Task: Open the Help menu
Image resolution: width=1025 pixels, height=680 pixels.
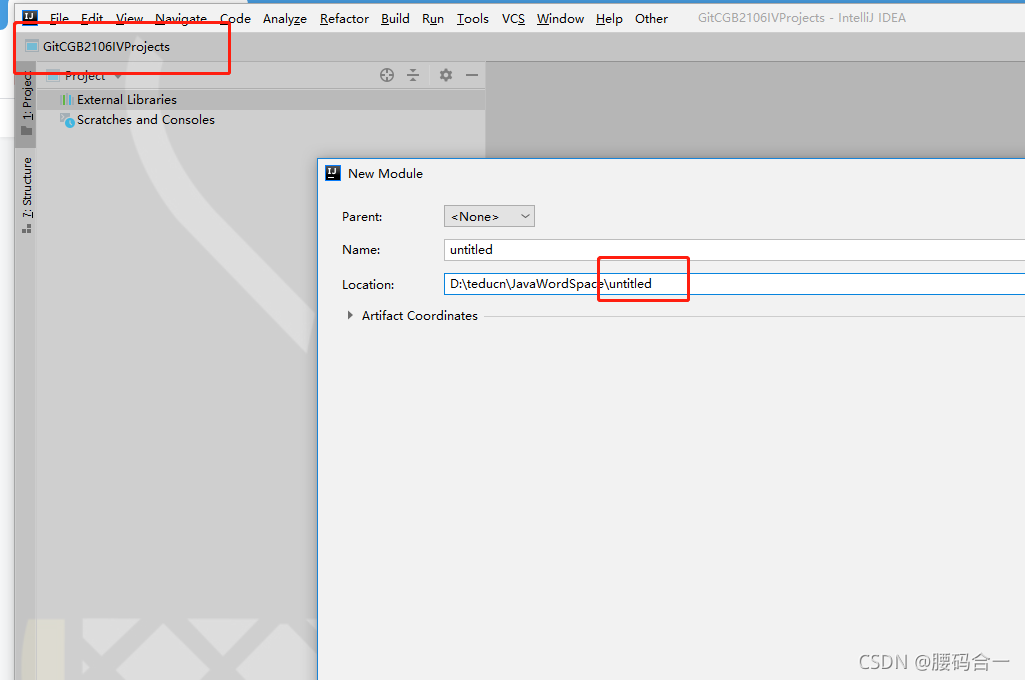Action: [x=609, y=18]
